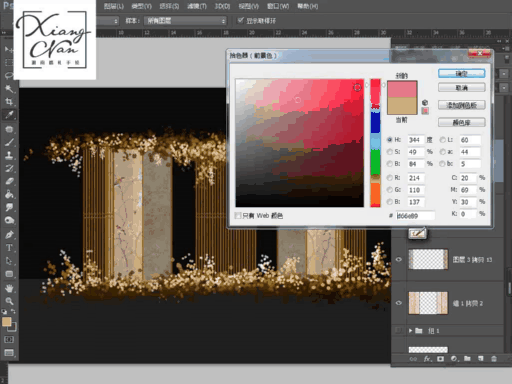Hide the 墙 1 拷贝 2 layer
Image resolution: width=512 pixels, height=384 pixels.
coord(399,303)
